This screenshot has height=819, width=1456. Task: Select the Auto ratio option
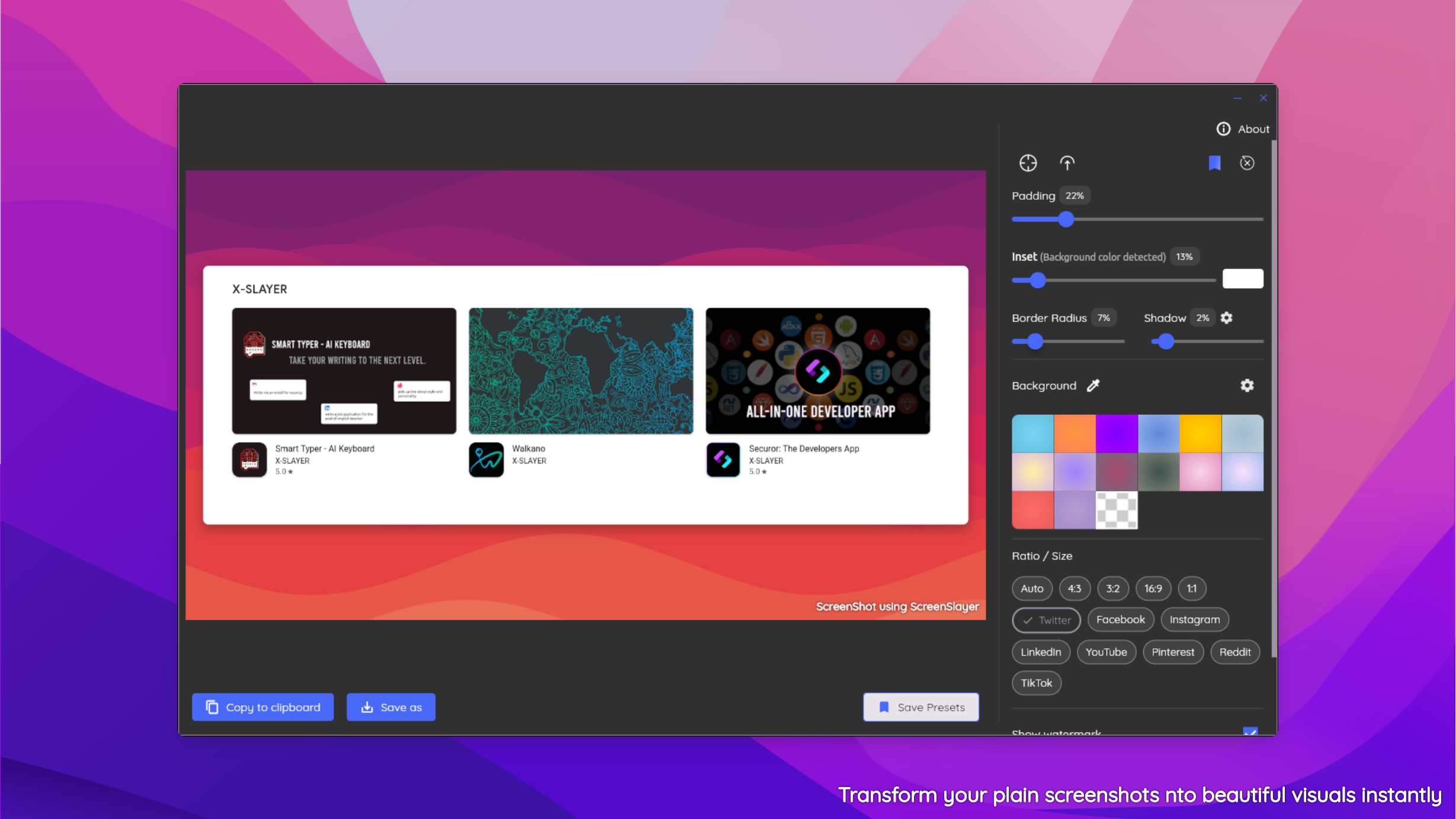pos(1032,588)
